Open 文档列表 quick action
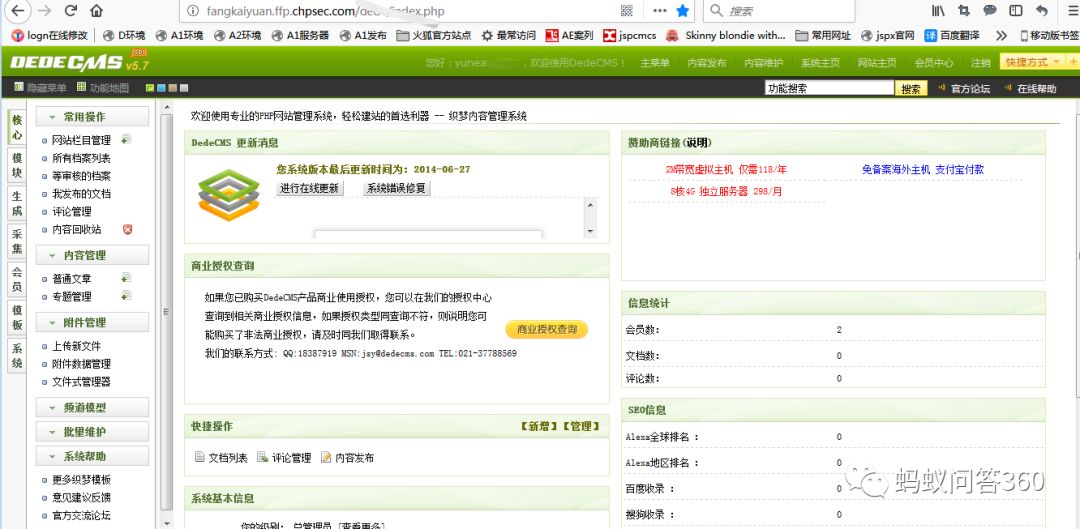1080x529 pixels. 221,457
